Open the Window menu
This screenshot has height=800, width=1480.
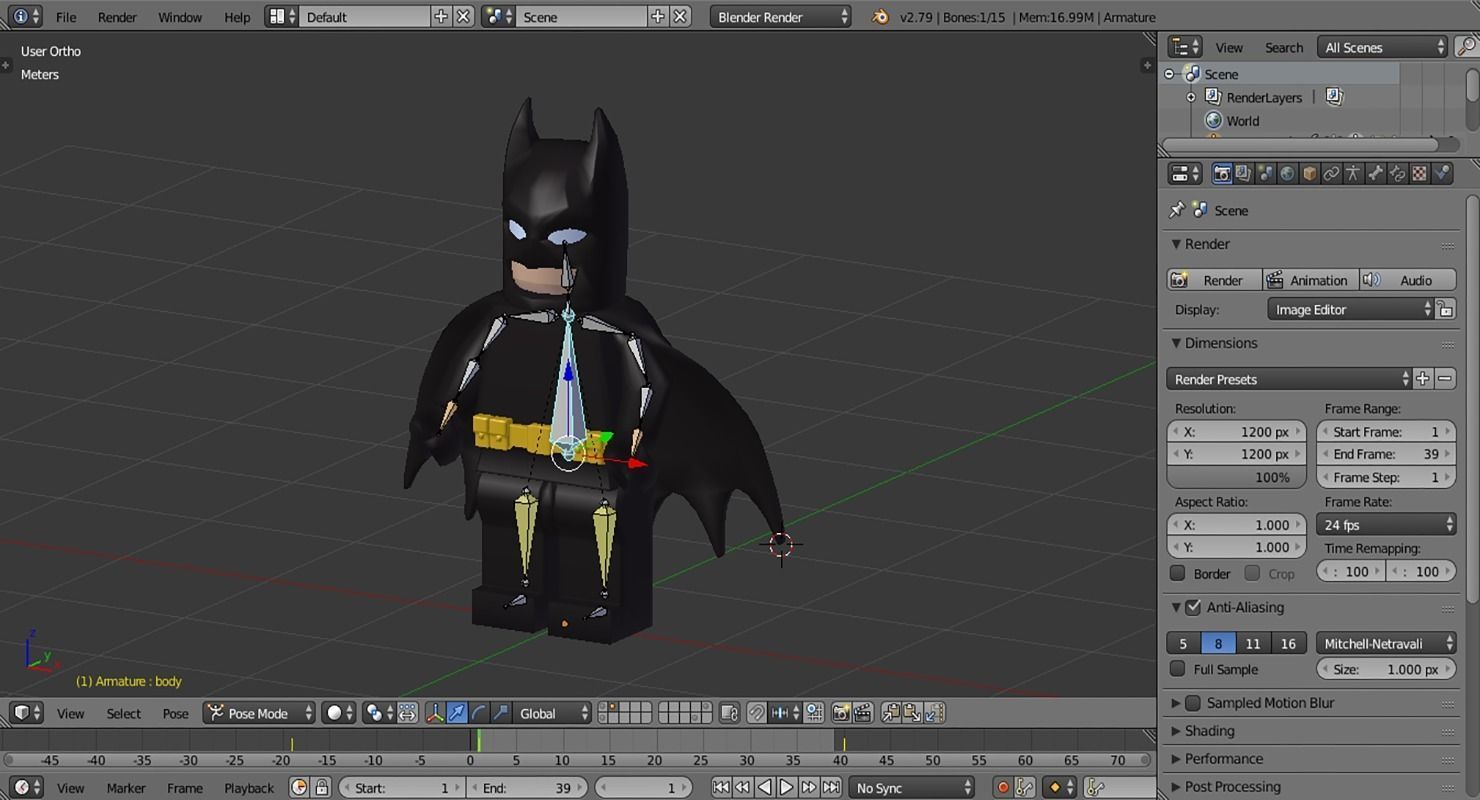(x=180, y=17)
